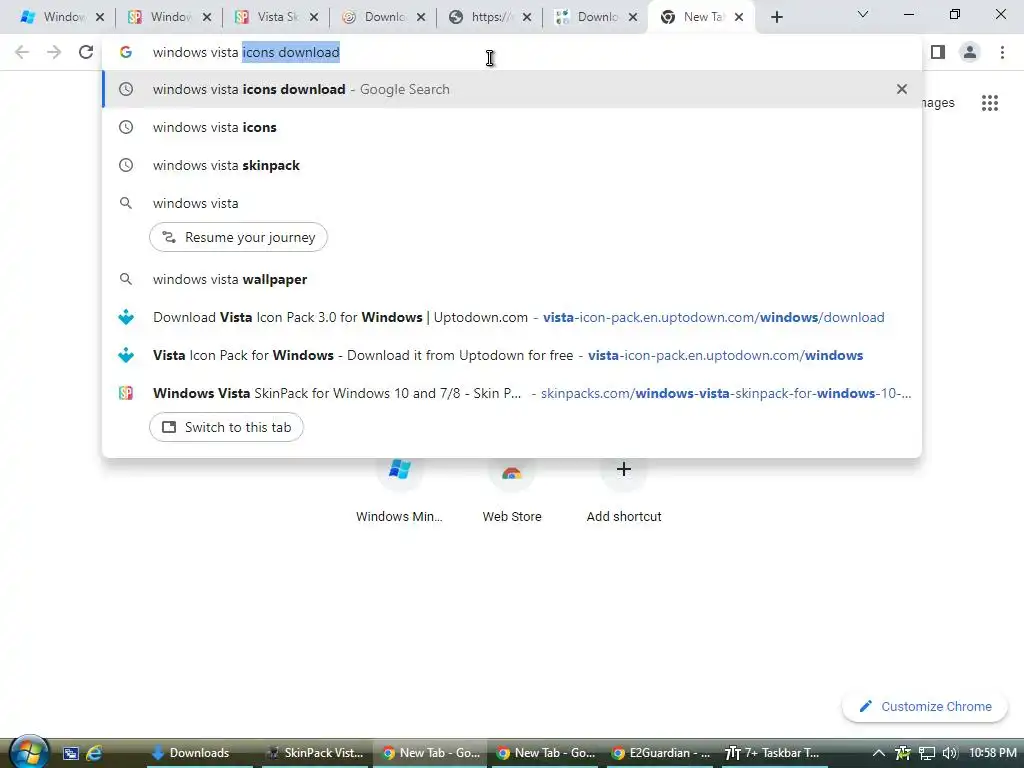
Task: Click clock icon beside 'windows vista skinpack'
Action: (x=126, y=165)
